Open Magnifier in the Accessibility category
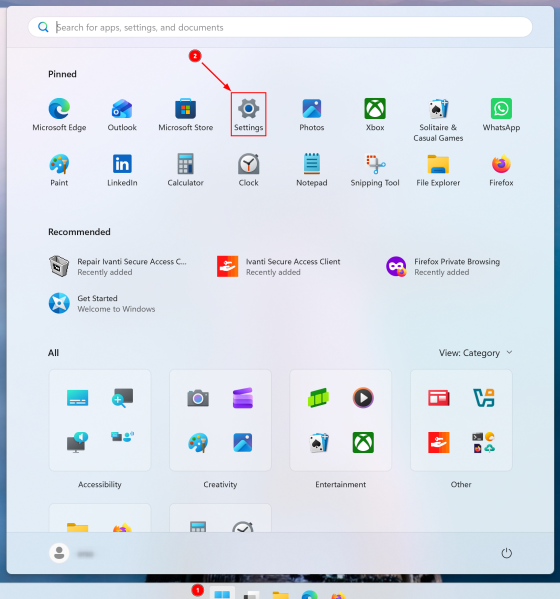The height and width of the screenshot is (599, 560). [x=122, y=398]
